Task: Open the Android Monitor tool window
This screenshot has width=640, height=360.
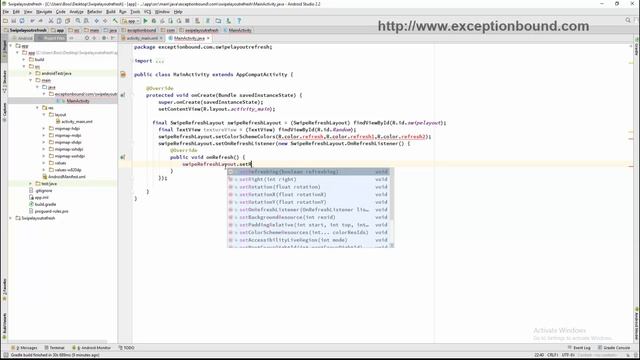Action: (92, 348)
